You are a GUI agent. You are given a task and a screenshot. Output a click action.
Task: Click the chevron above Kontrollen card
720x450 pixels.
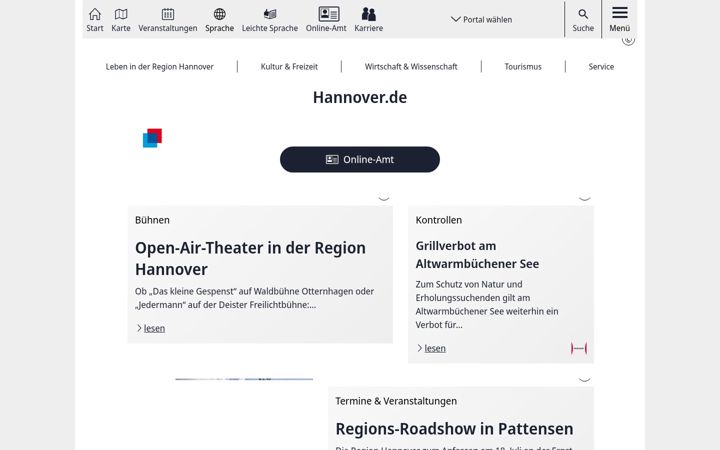point(585,198)
